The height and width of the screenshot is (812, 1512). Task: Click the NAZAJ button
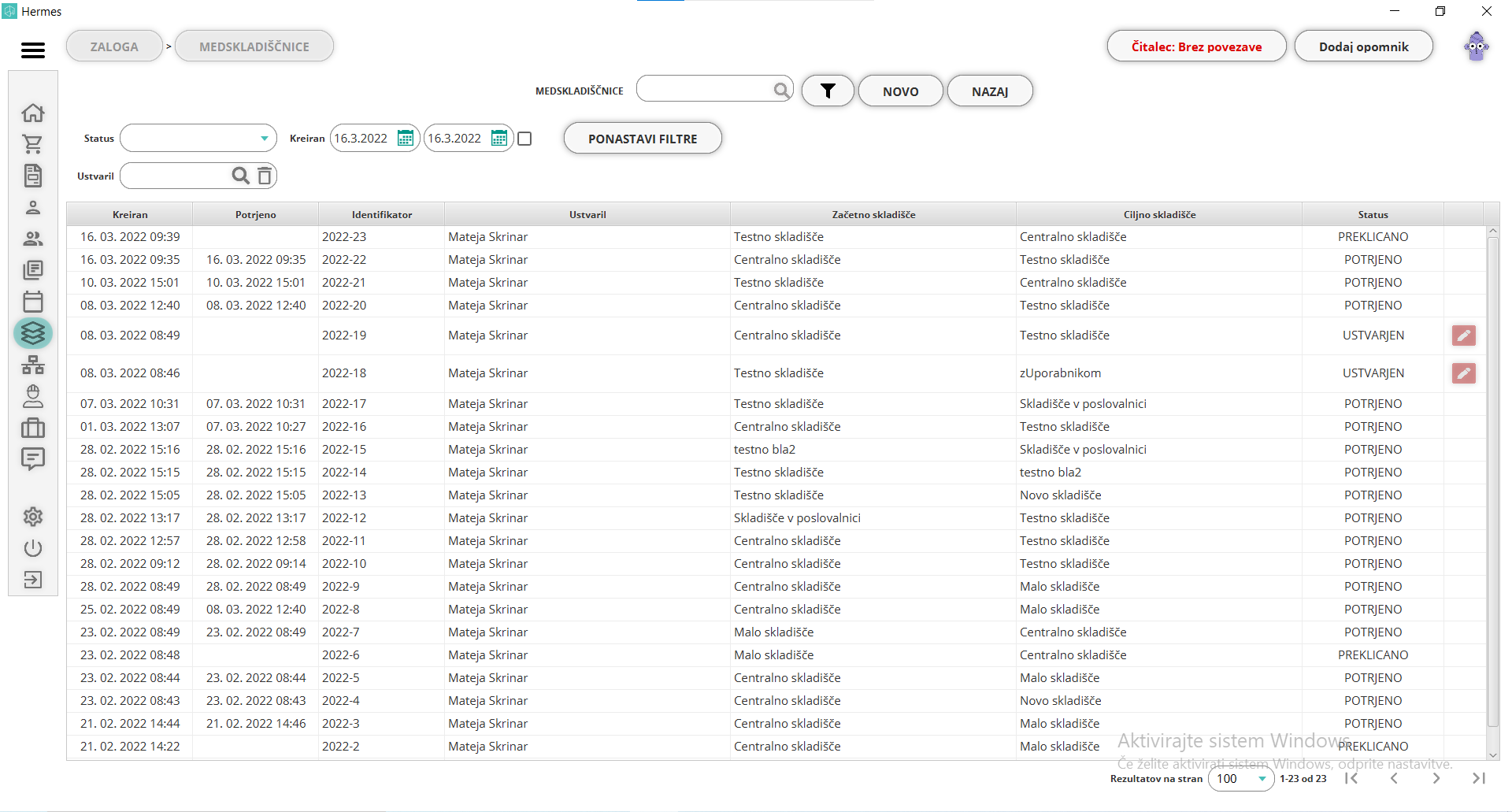point(990,91)
